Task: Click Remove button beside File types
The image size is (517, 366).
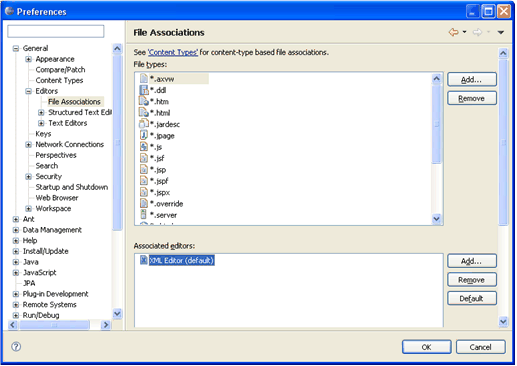Action: click(472, 98)
